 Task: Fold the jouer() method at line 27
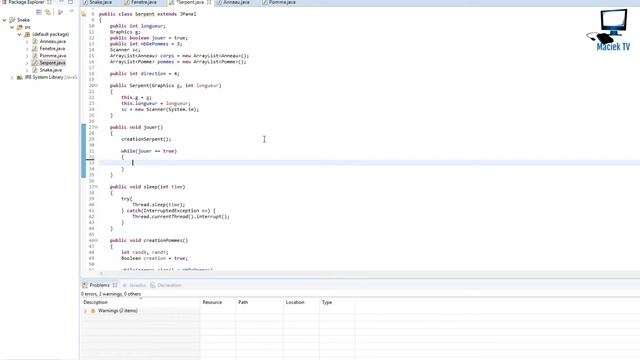97,127
